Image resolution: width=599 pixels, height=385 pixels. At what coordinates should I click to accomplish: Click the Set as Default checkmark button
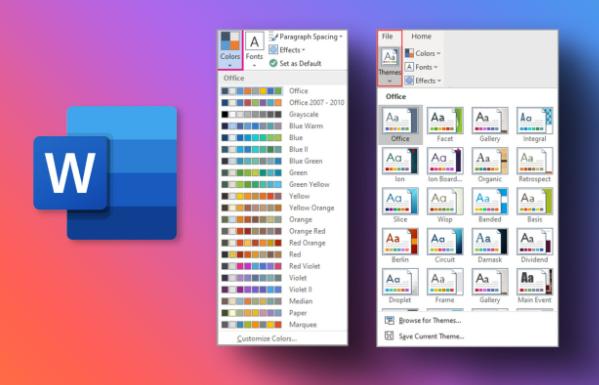click(x=295, y=63)
